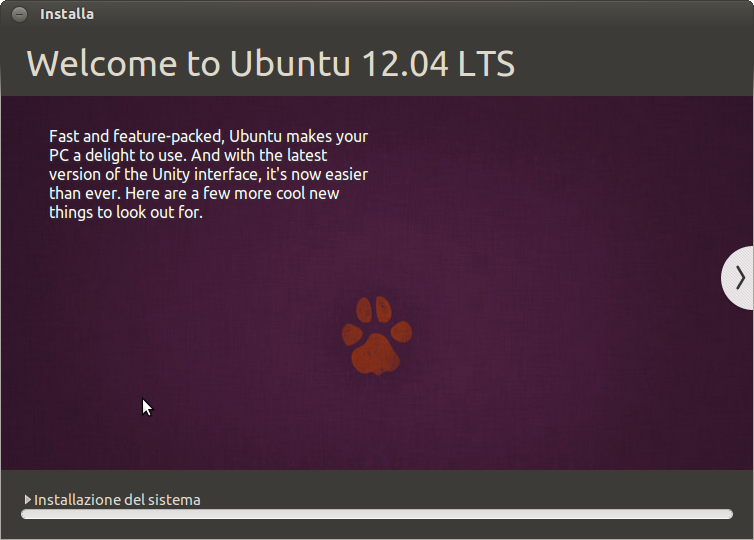The width and height of the screenshot is (754, 540).
Task: Click the installation progress bar
Action: click(377, 514)
